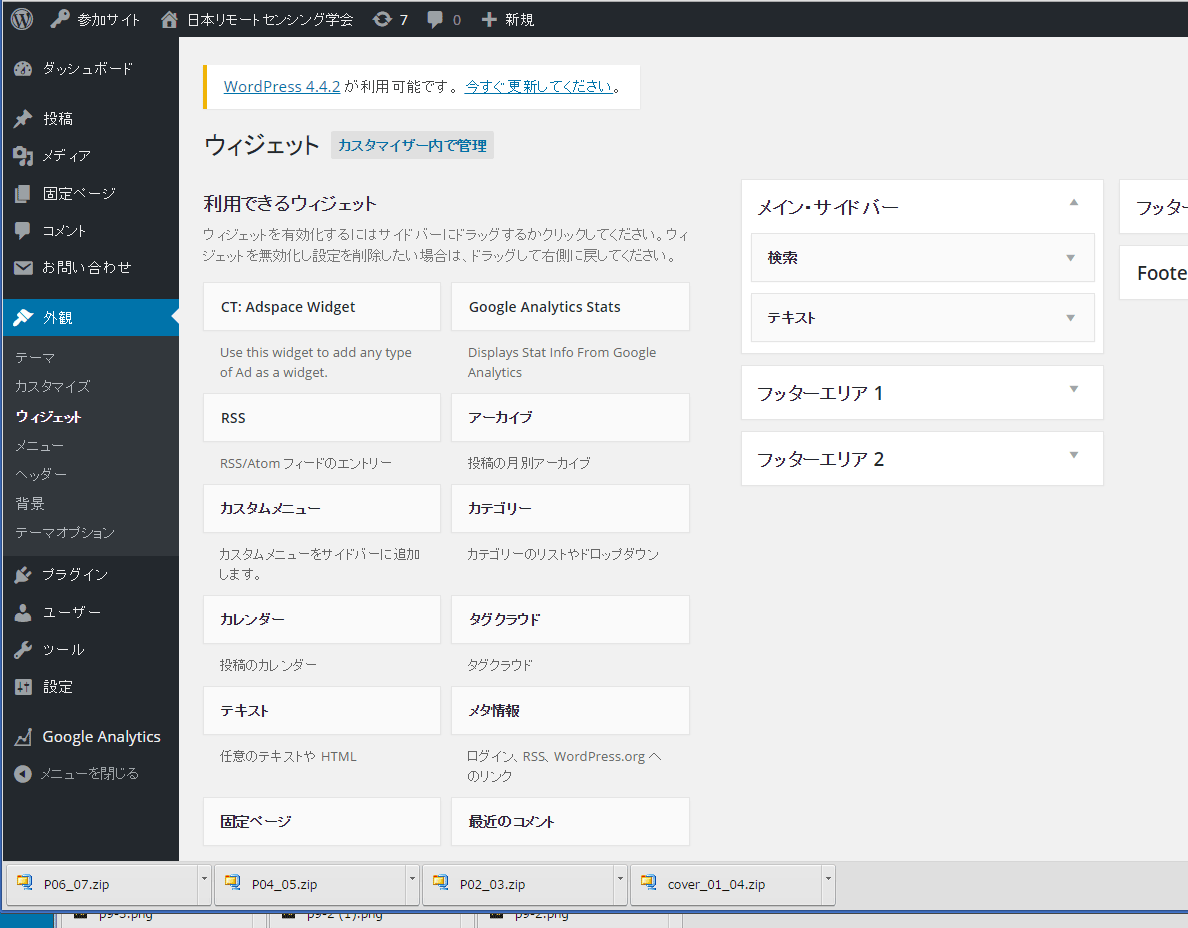Click the Google Analytics chart icon
This screenshot has width=1188, height=928.
pos(23,736)
